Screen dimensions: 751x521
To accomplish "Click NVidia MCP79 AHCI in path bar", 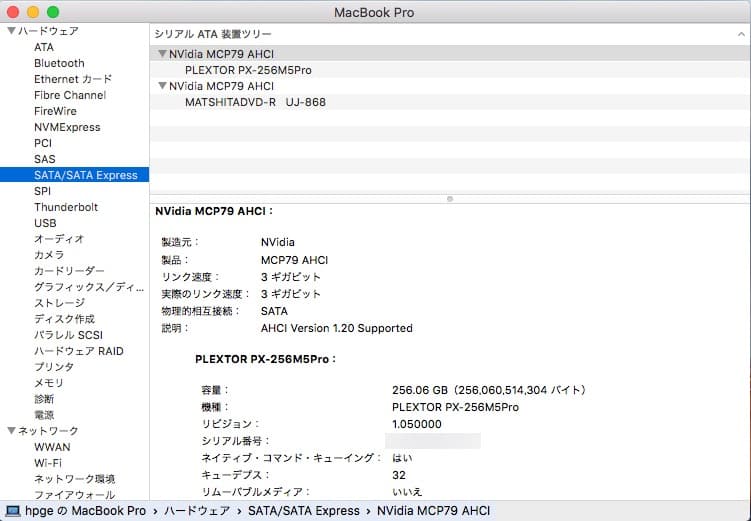I will coord(433,511).
